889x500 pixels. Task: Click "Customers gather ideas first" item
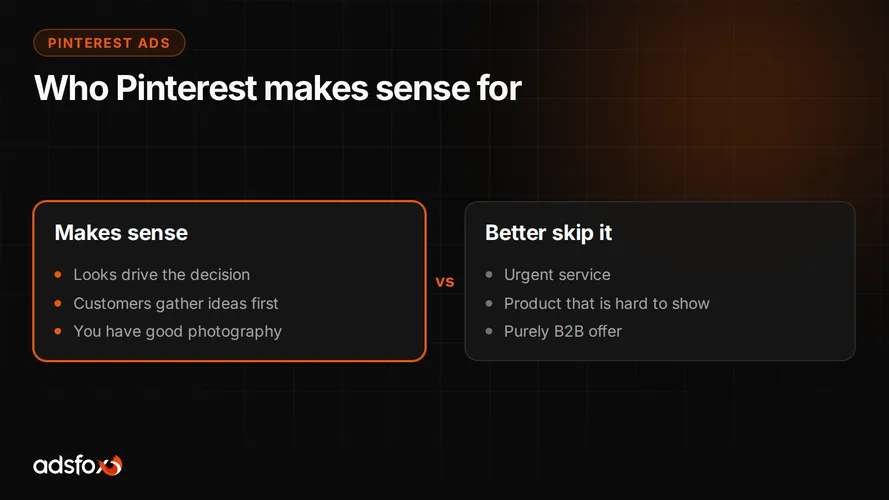tap(176, 303)
